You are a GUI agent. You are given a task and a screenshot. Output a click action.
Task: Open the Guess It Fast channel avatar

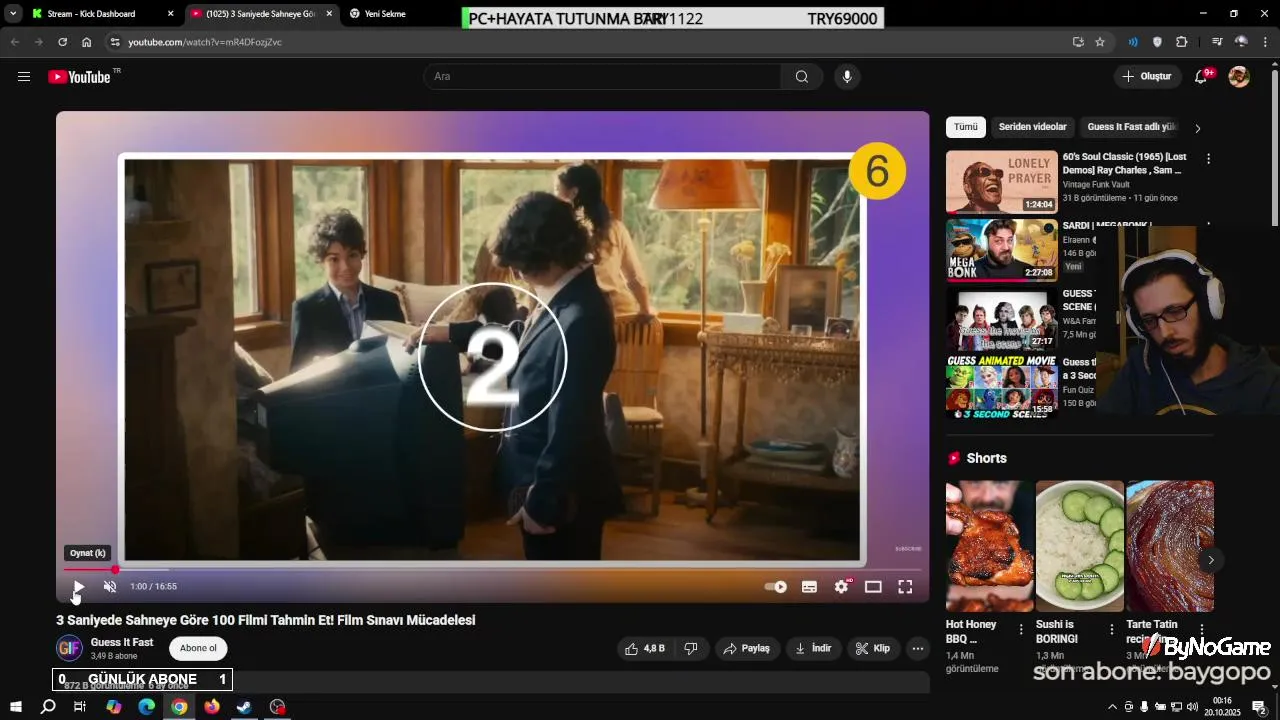coord(69,648)
